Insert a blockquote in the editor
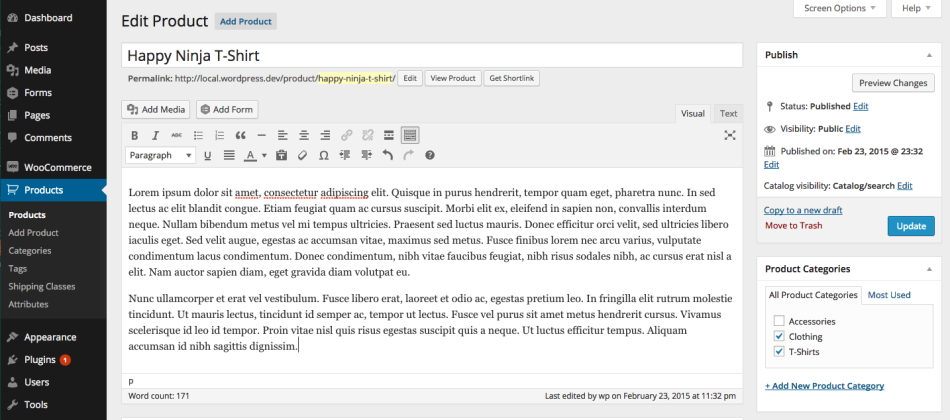950x420 pixels. (x=240, y=135)
